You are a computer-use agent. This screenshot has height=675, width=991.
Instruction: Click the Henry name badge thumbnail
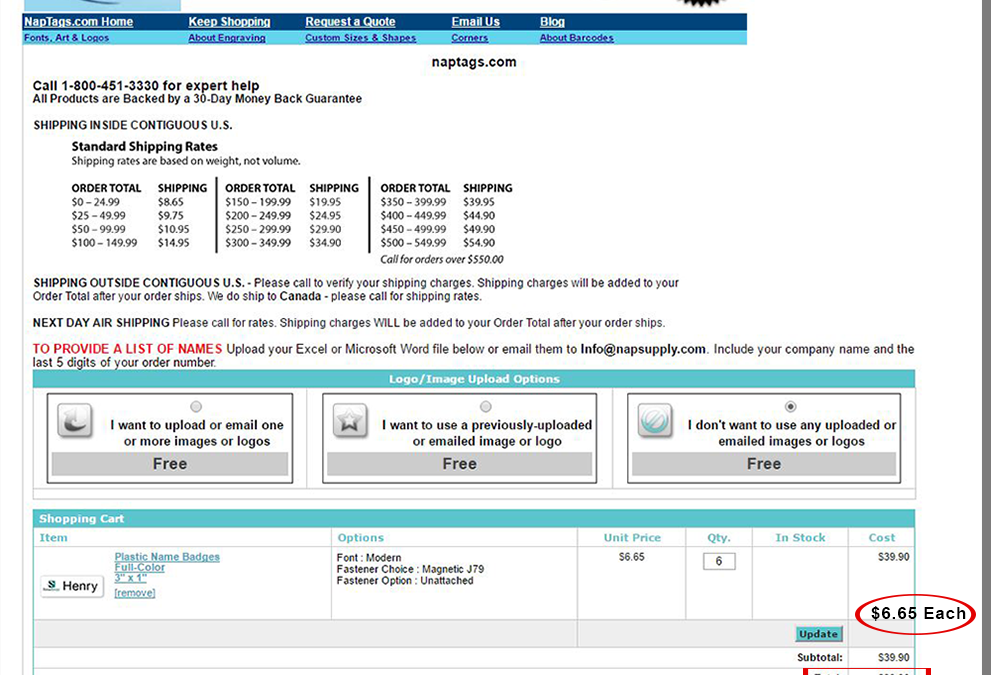pyautogui.click(x=72, y=586)
